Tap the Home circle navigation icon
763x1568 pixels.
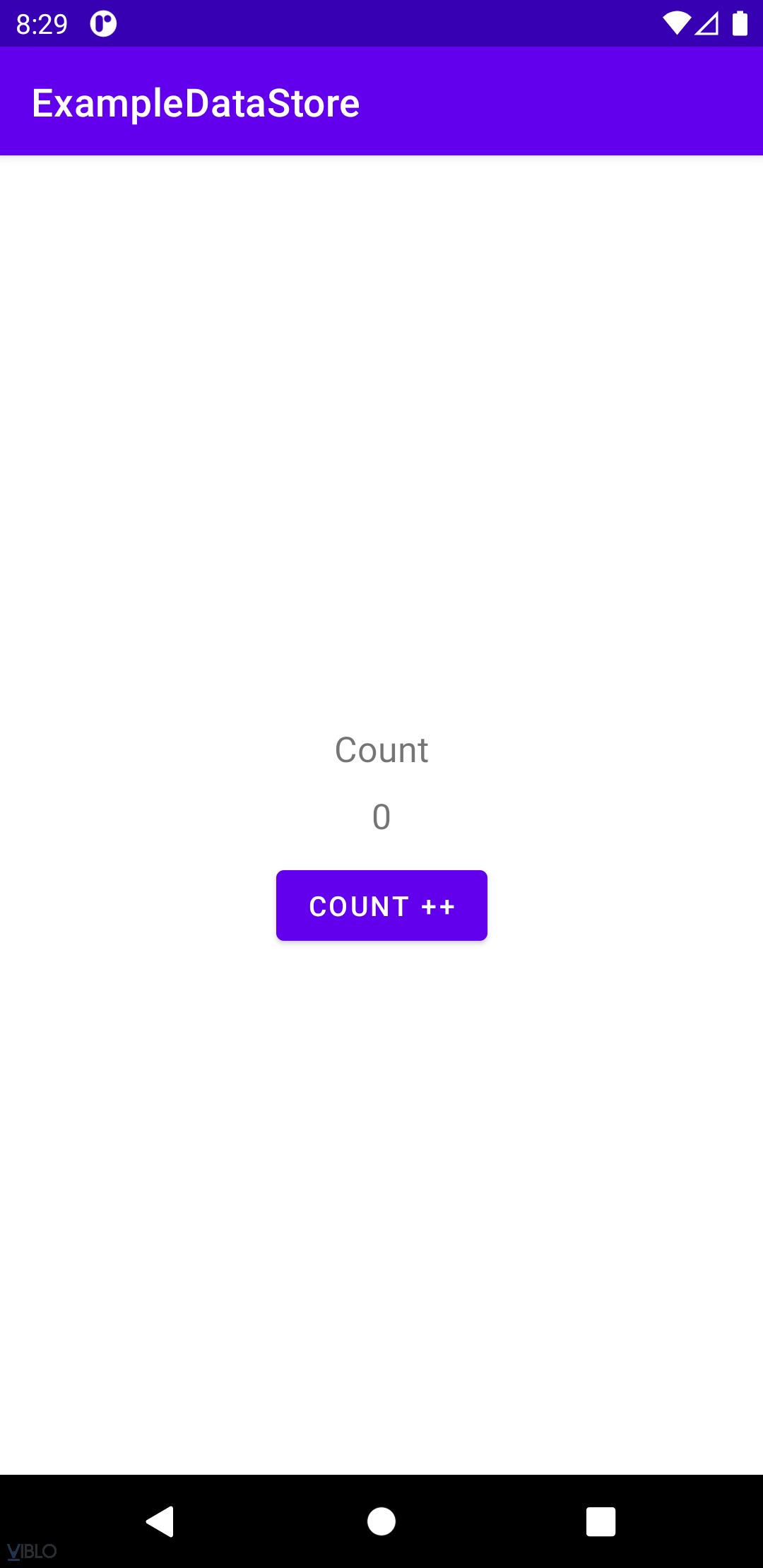coord(381,1521)
